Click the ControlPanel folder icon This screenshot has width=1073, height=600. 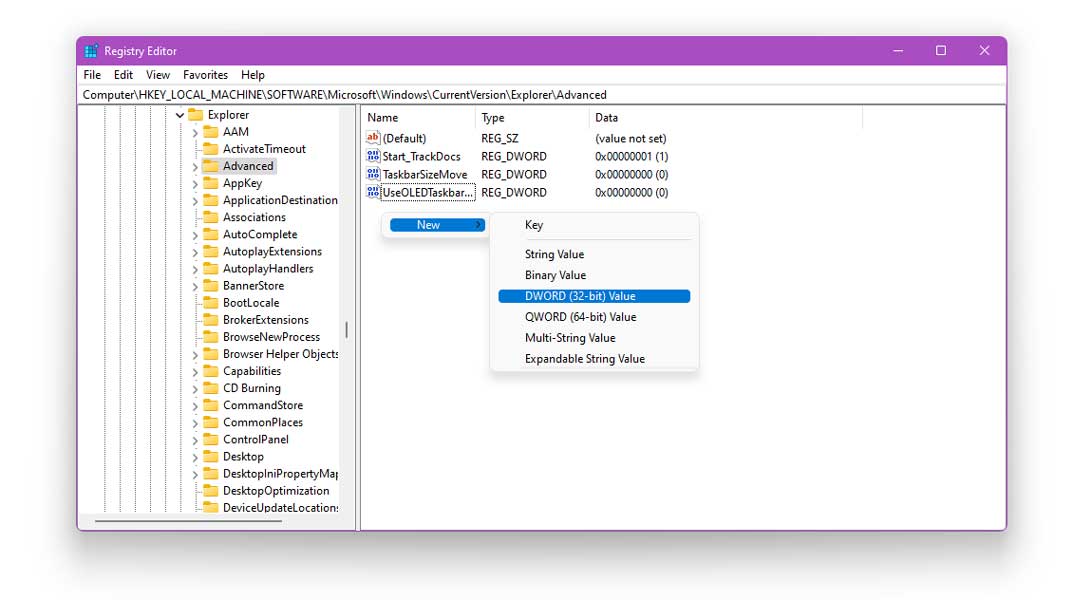coord(213,439)
